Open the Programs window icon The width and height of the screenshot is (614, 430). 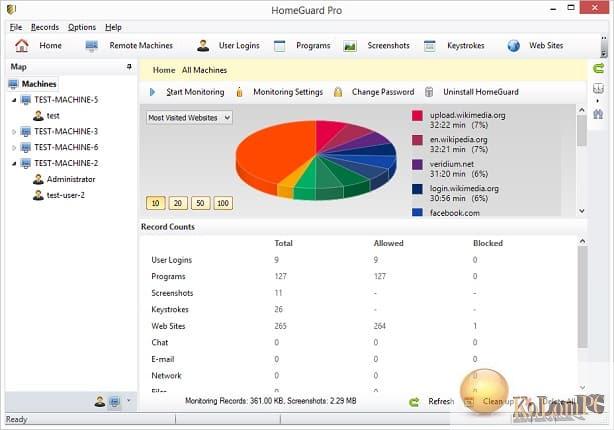pyautogui.click(x=280, y=46)
